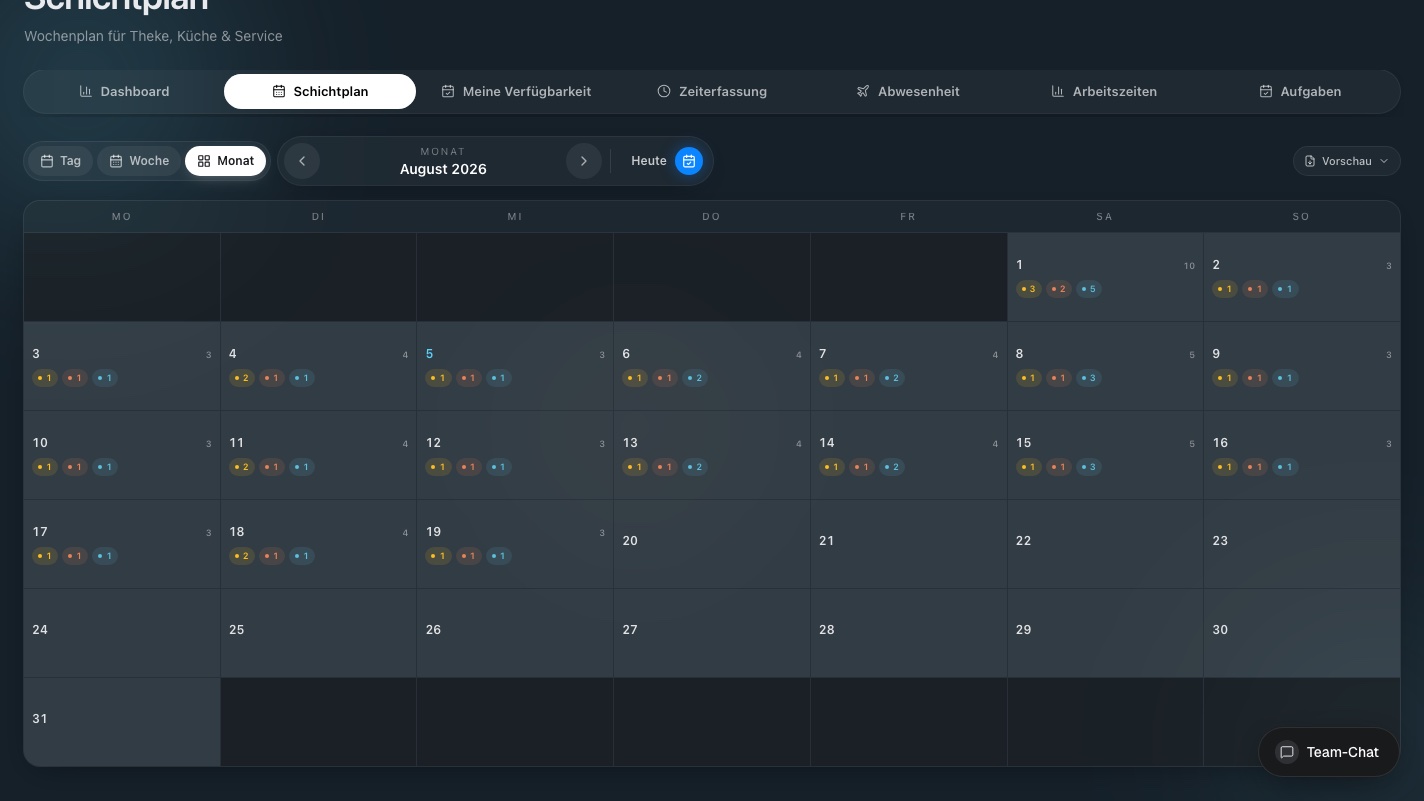This screenshot has height=801, width=1424.
Task: Click the yellow badge on August 4
Action: (x=241, y=378)
